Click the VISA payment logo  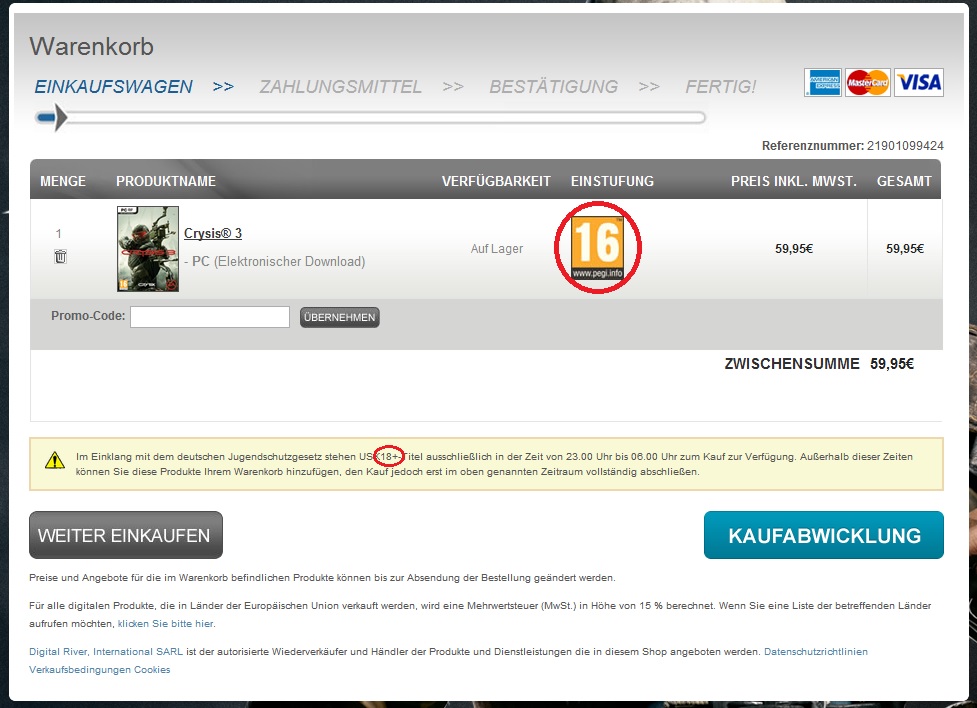click(x=919, y=83)
